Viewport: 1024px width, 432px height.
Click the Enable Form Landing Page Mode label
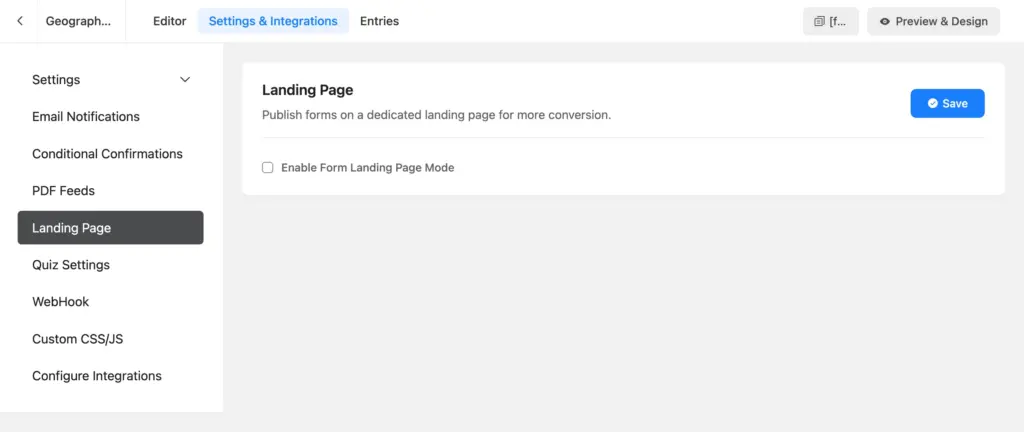368,168
